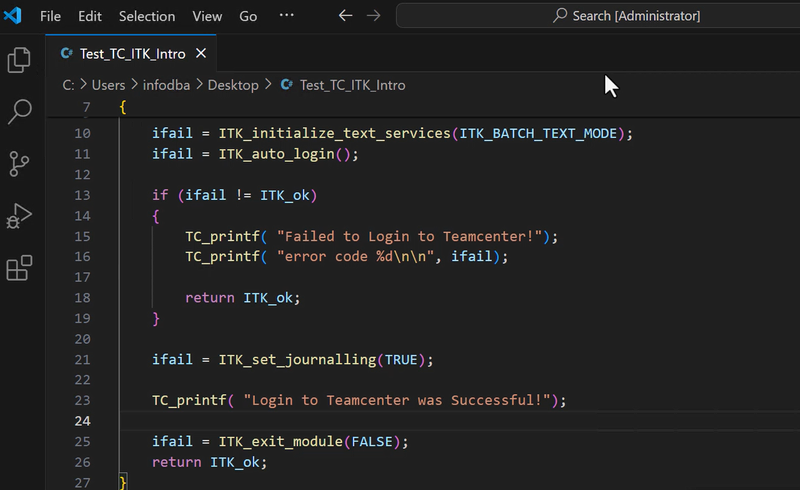Open the Source Control view

[x=20, y=164]
